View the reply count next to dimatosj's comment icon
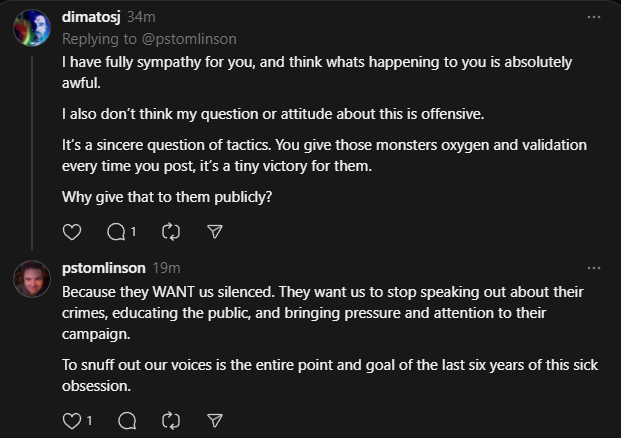The image size is (621, 438). tap(133, 232)
